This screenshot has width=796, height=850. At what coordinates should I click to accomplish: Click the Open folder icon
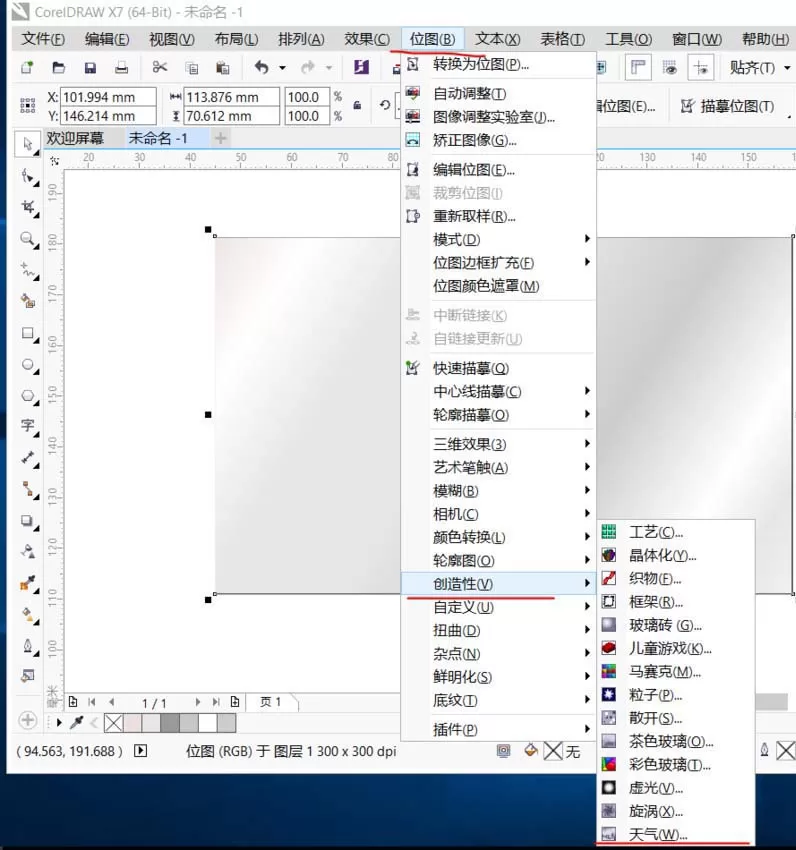(x=59, y=67)
